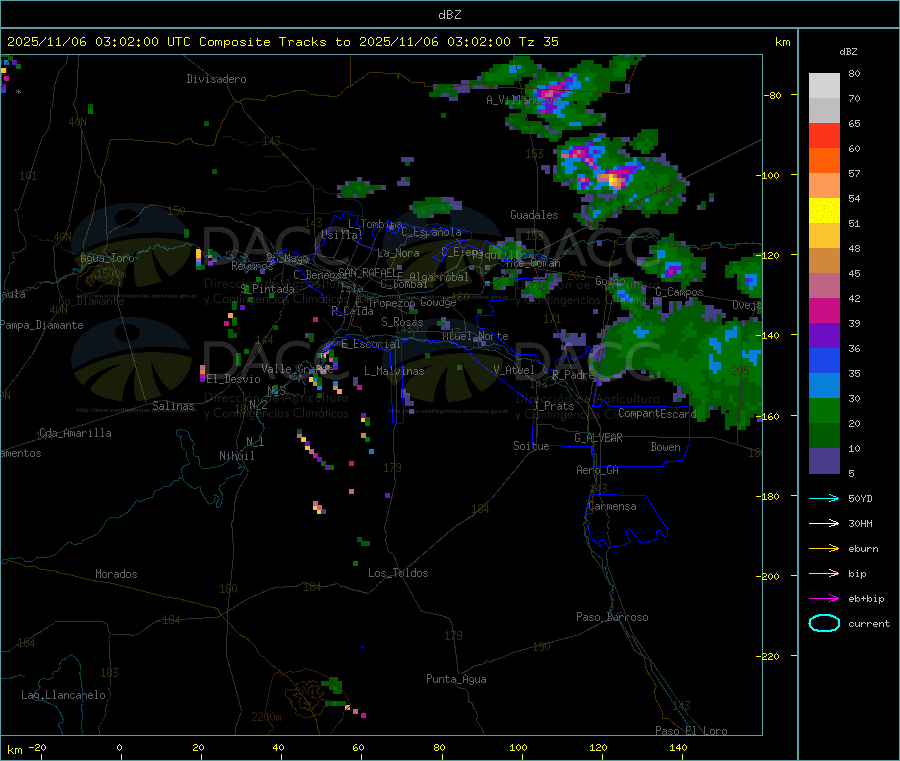Click the Cda_Amarilla label
The image size is (900, 761).
pyautogui.click(x=75, y=433)
